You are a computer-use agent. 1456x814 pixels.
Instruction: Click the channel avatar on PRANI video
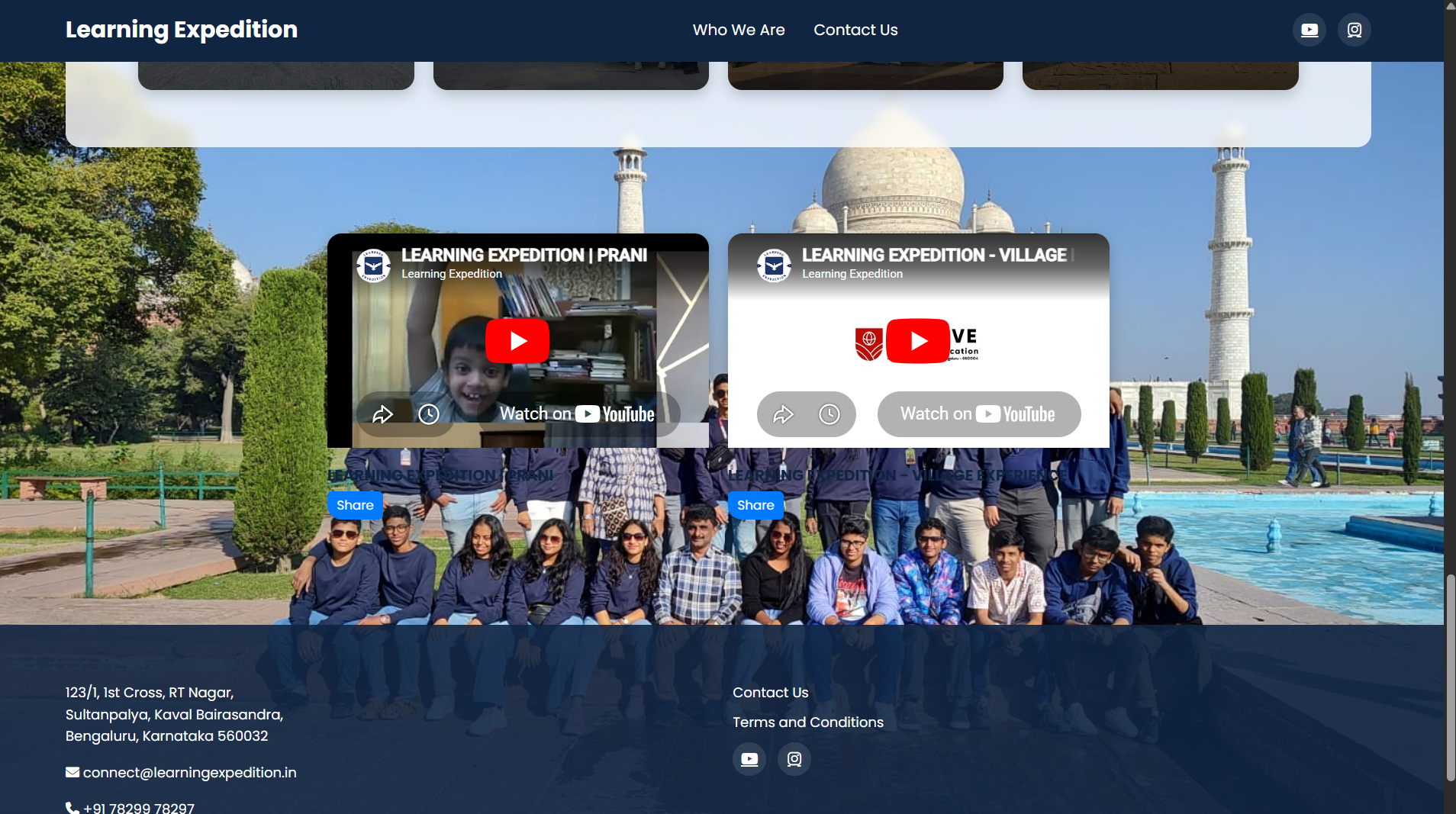coord(373,265)
